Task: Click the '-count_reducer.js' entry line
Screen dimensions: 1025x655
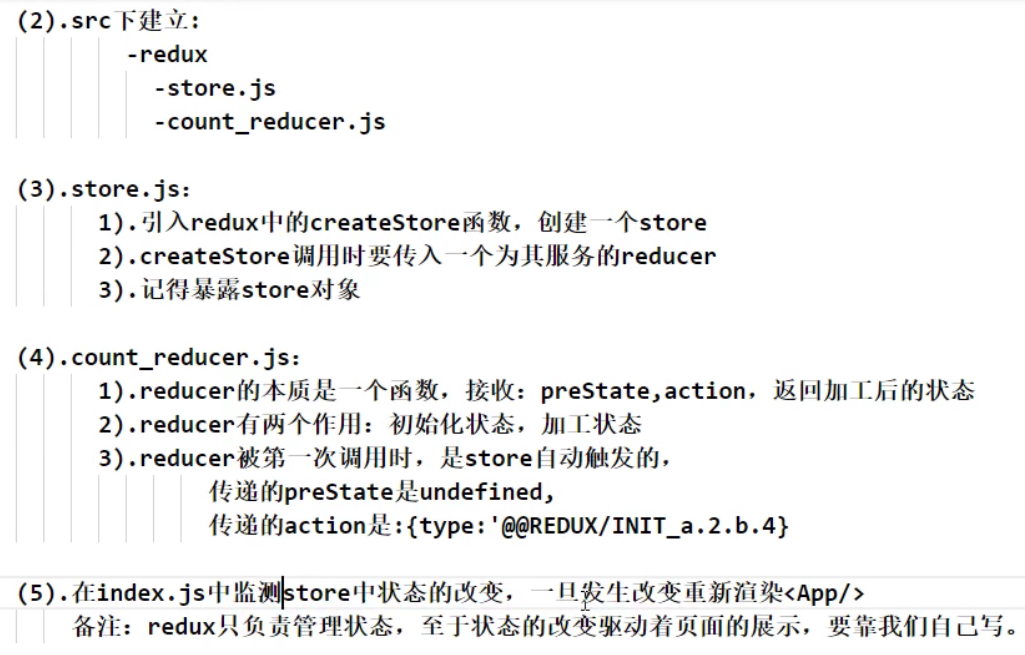Action: click(270, 122)
